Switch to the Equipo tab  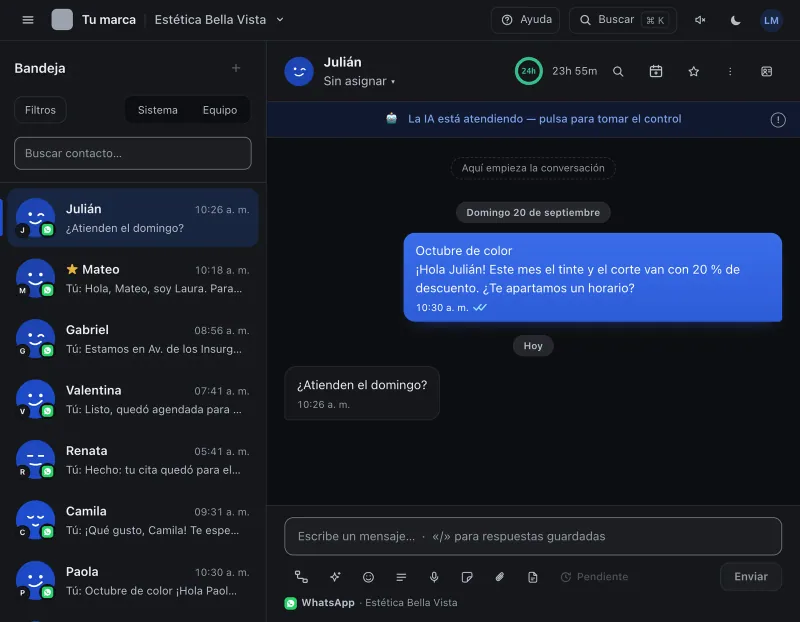pyautogui.click(x=220, y=110)
